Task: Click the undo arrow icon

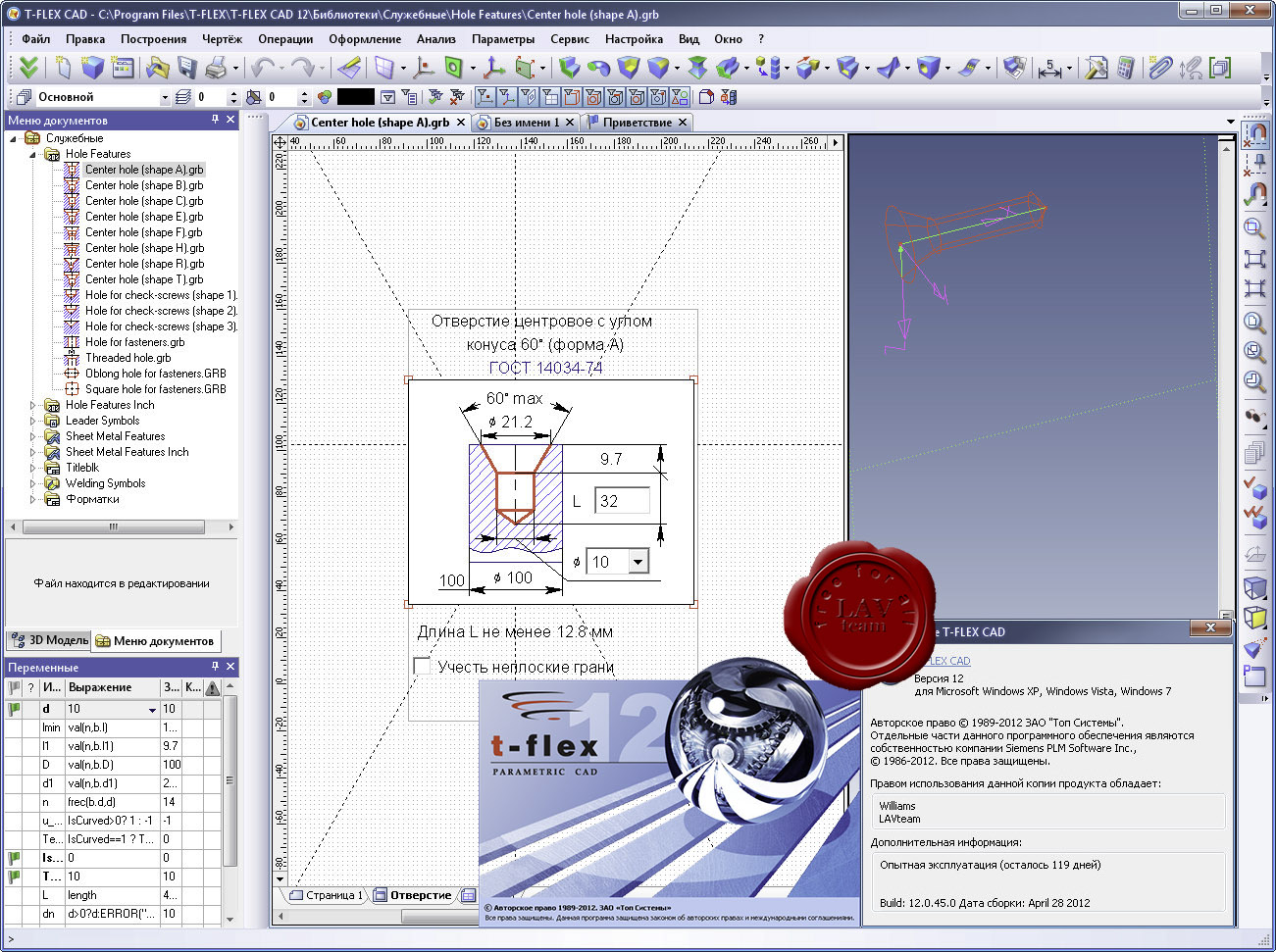Action: (x=262, y=68)
